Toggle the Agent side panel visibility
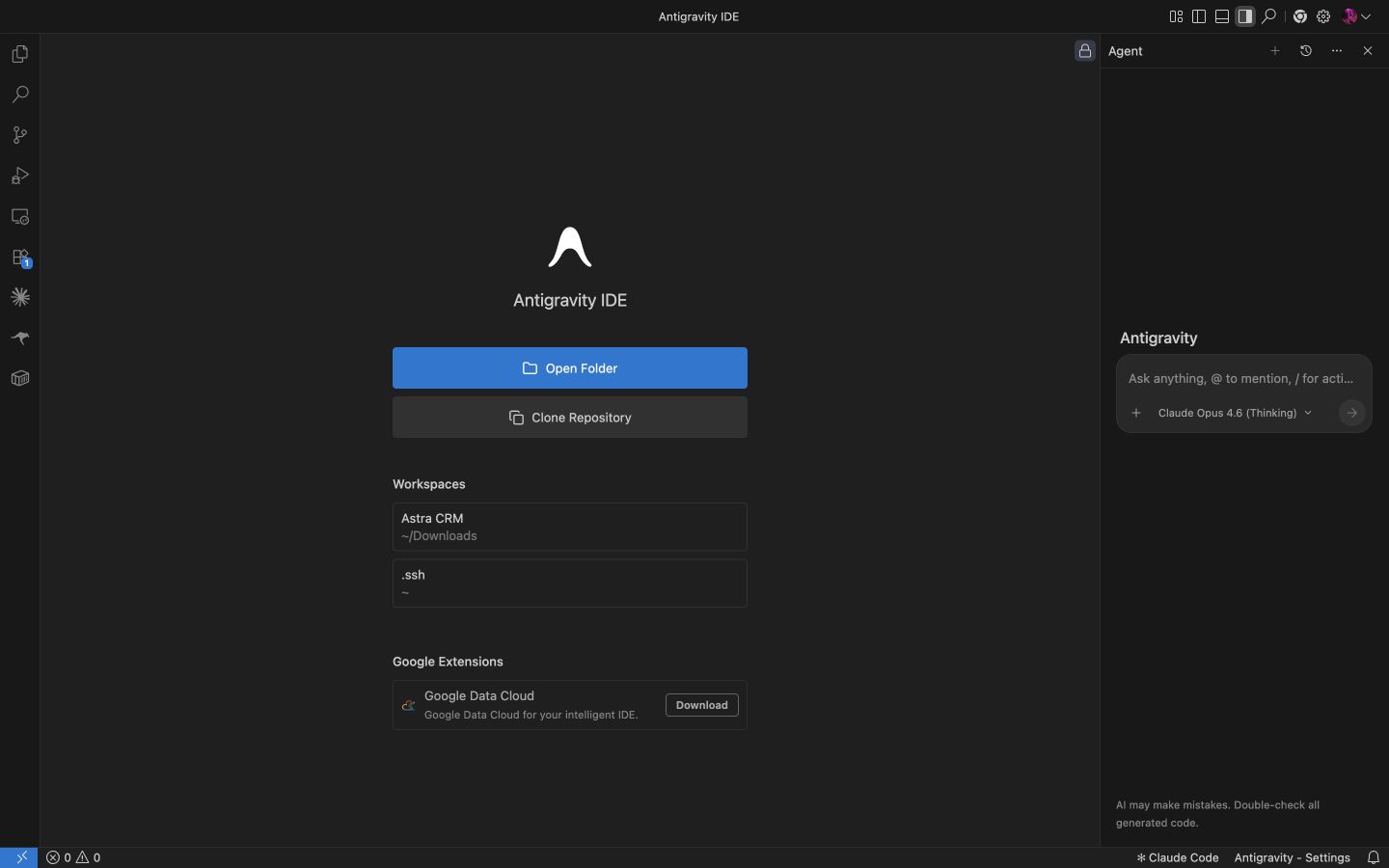The width and height of the screenshot is (1389, 868). pyautogui.click(x=1245, y=16)
